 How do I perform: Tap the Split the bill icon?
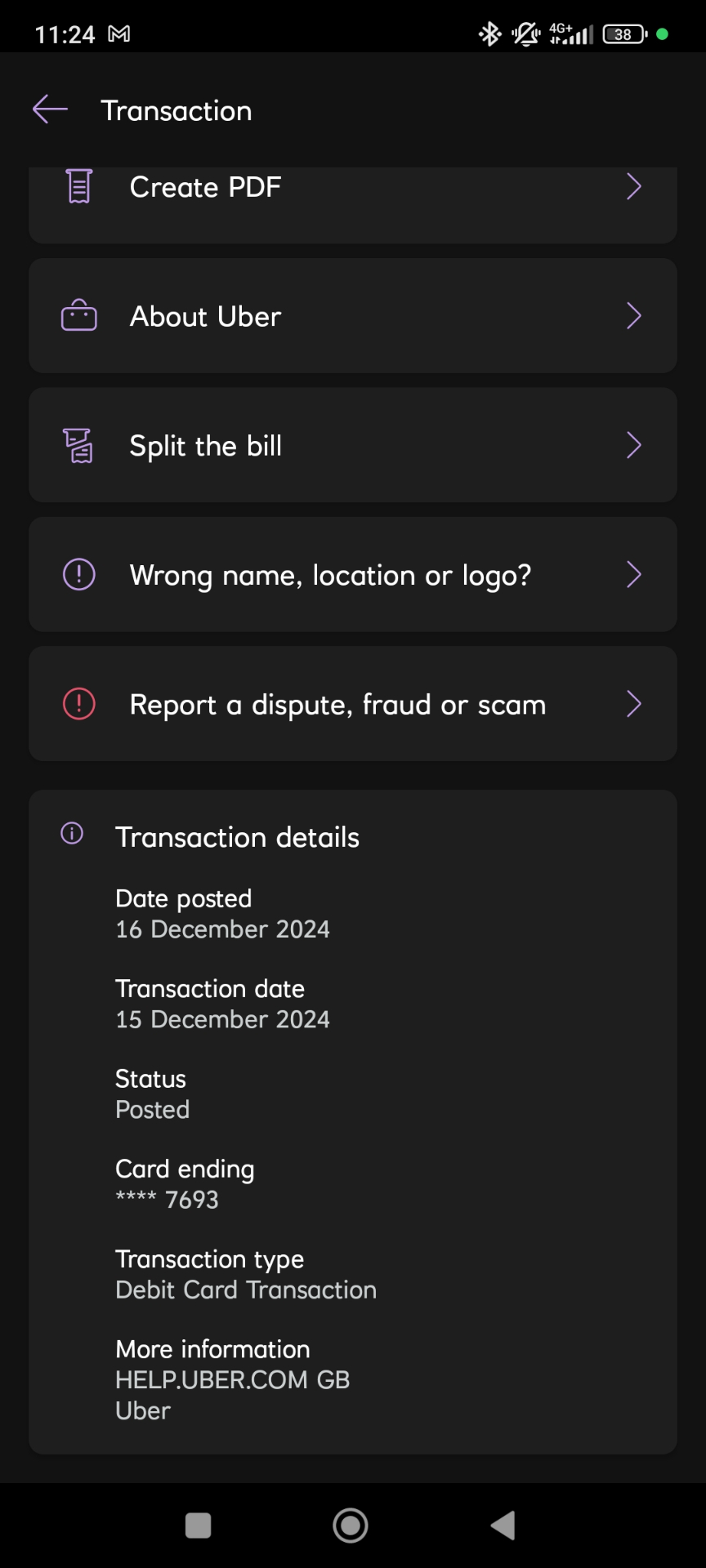click(79, 446)
